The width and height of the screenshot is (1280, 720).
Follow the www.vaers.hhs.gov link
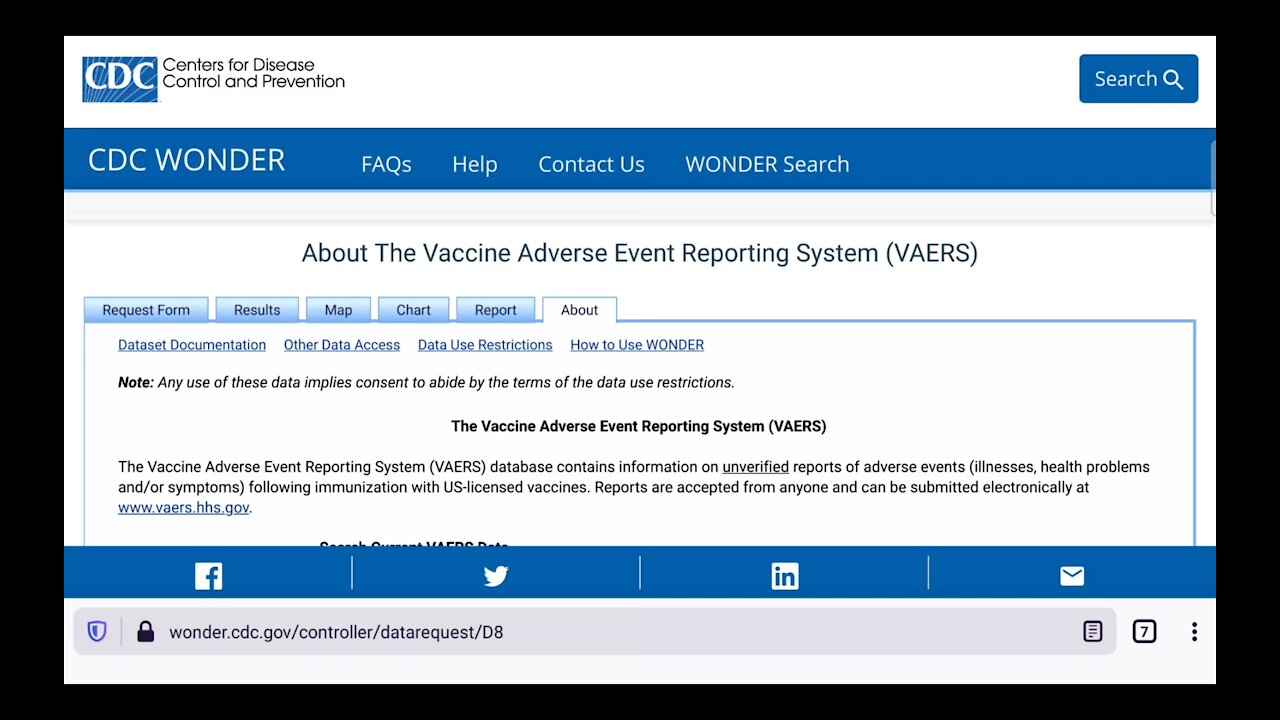tap(183, 508)
